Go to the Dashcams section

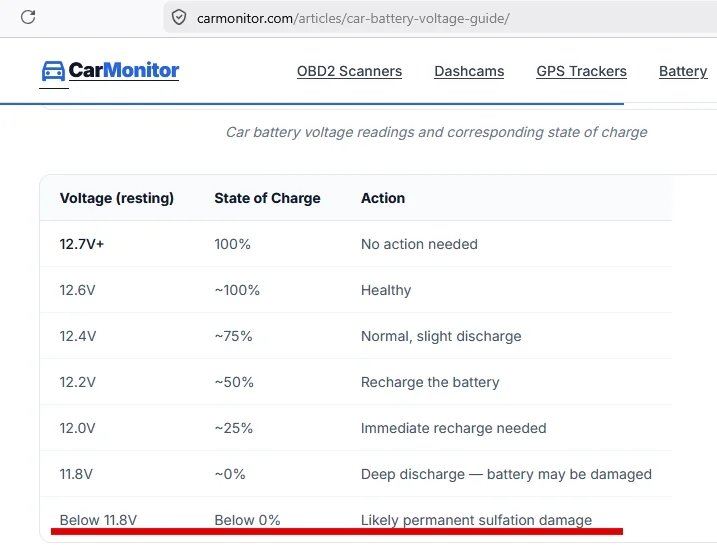point(469,71)
